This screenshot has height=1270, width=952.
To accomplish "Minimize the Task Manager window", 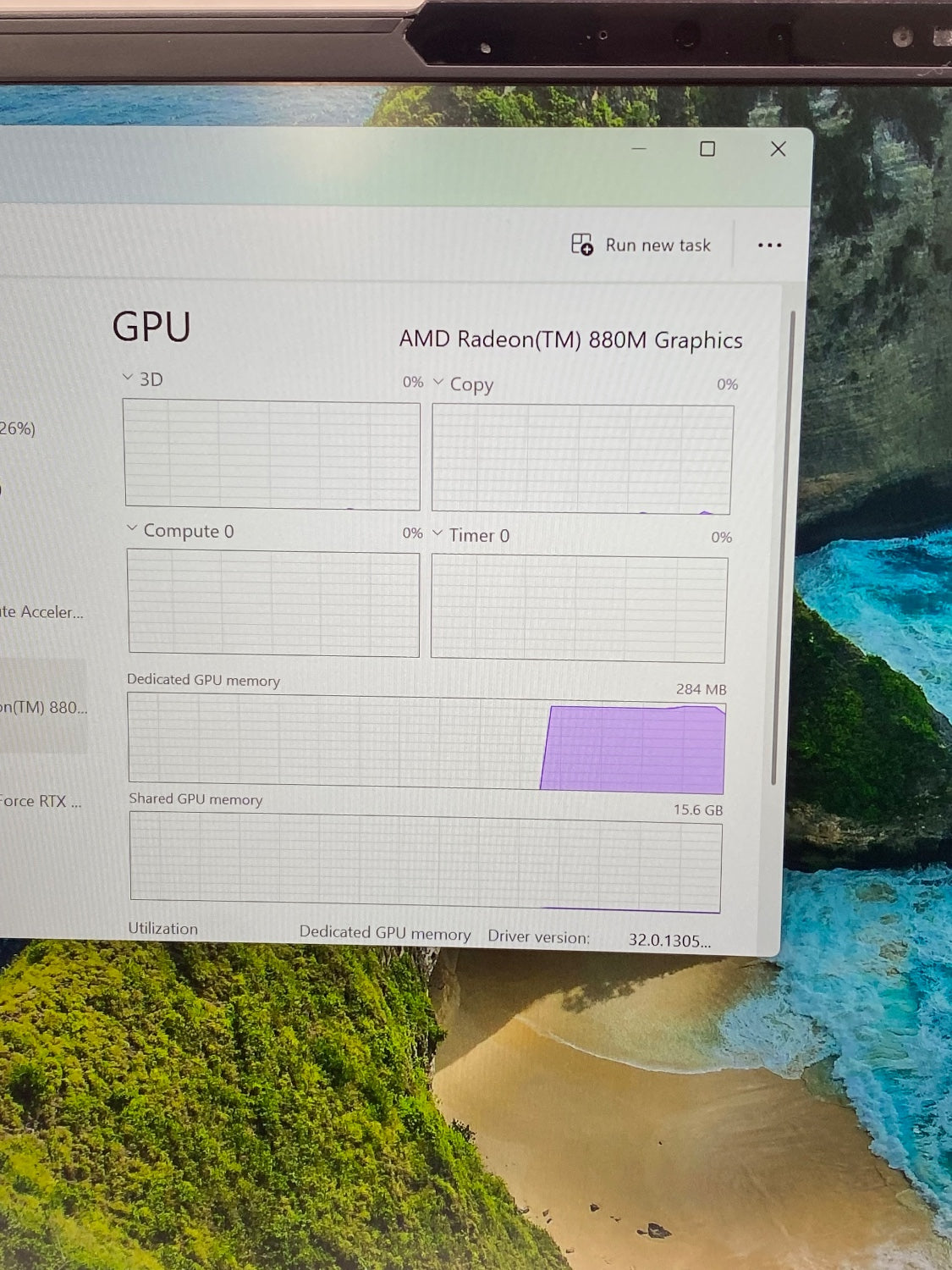I will click(639, 149).
